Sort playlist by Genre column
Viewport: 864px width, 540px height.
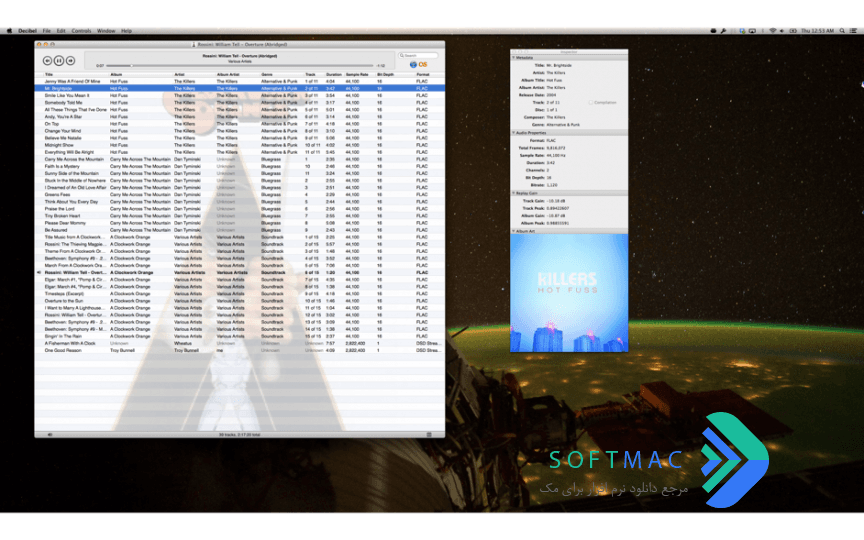pos(267,74)
